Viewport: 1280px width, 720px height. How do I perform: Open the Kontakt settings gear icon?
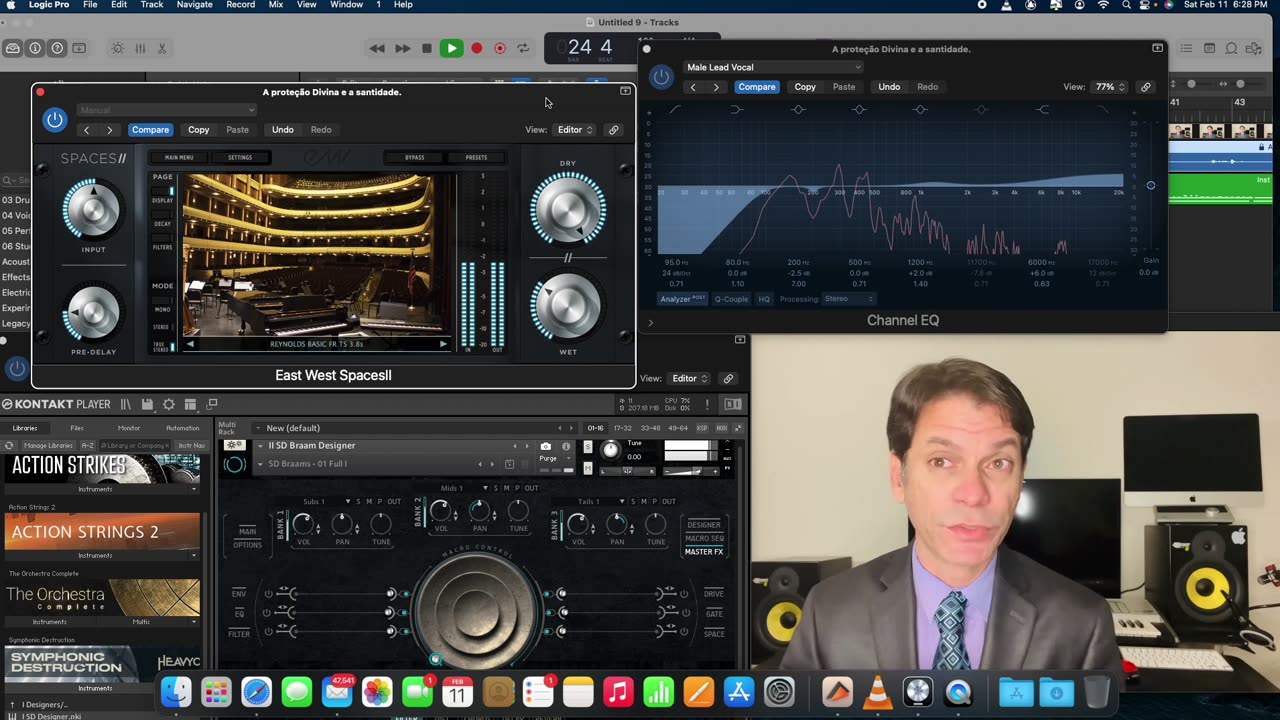tap(169, 404)
